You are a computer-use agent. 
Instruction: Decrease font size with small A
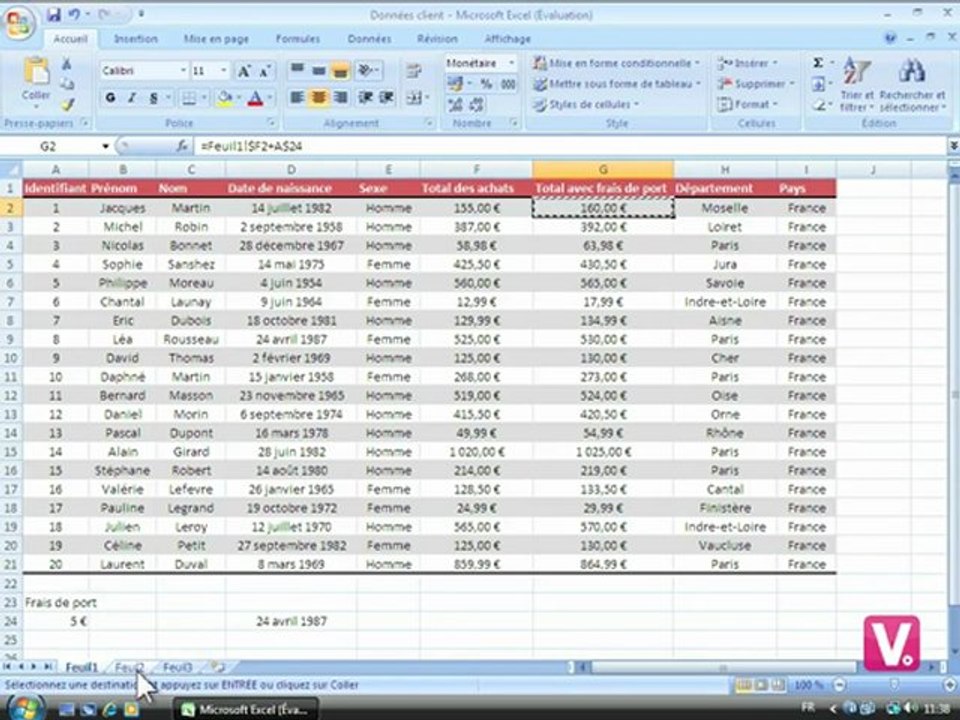click(x=264, y=71)
